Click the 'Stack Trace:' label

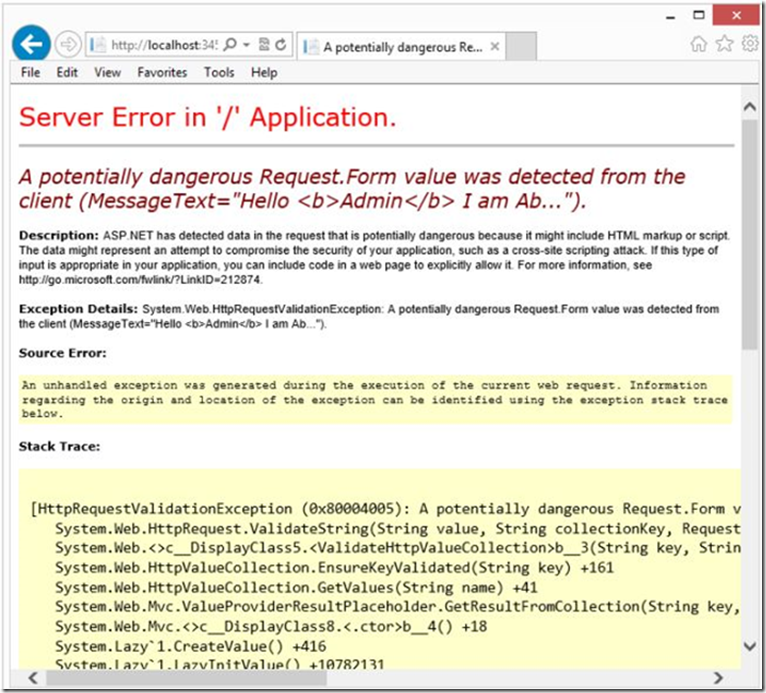pyautogui.click(x=59, y=446)
